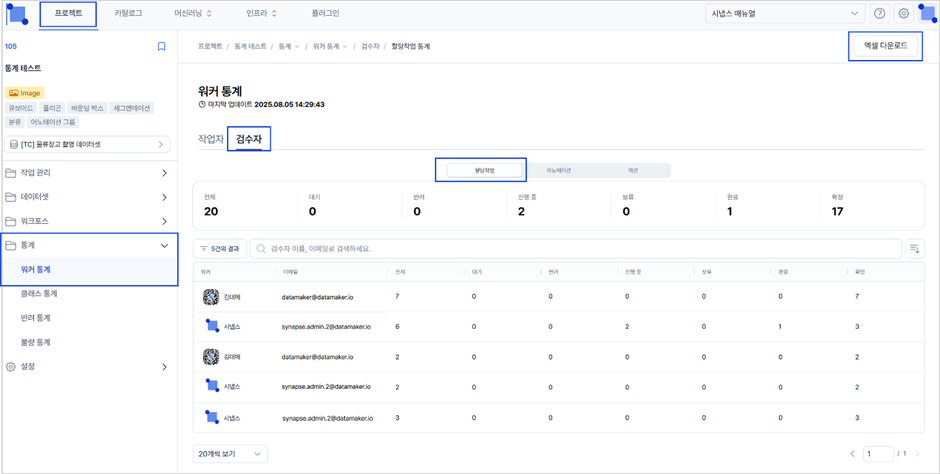
Task: Open the 인프라 menu dropdown
Action: tap(261, 13)
